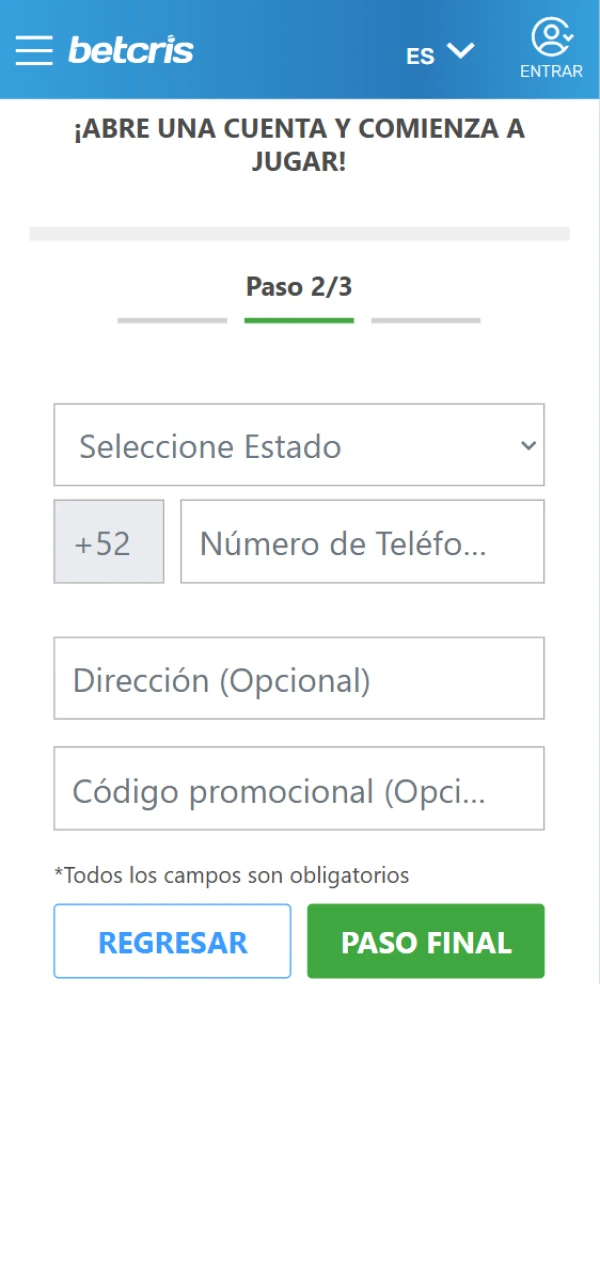Click the green active step indicator
Viewport: 600px width, 1280px height.
click(299, 320)
